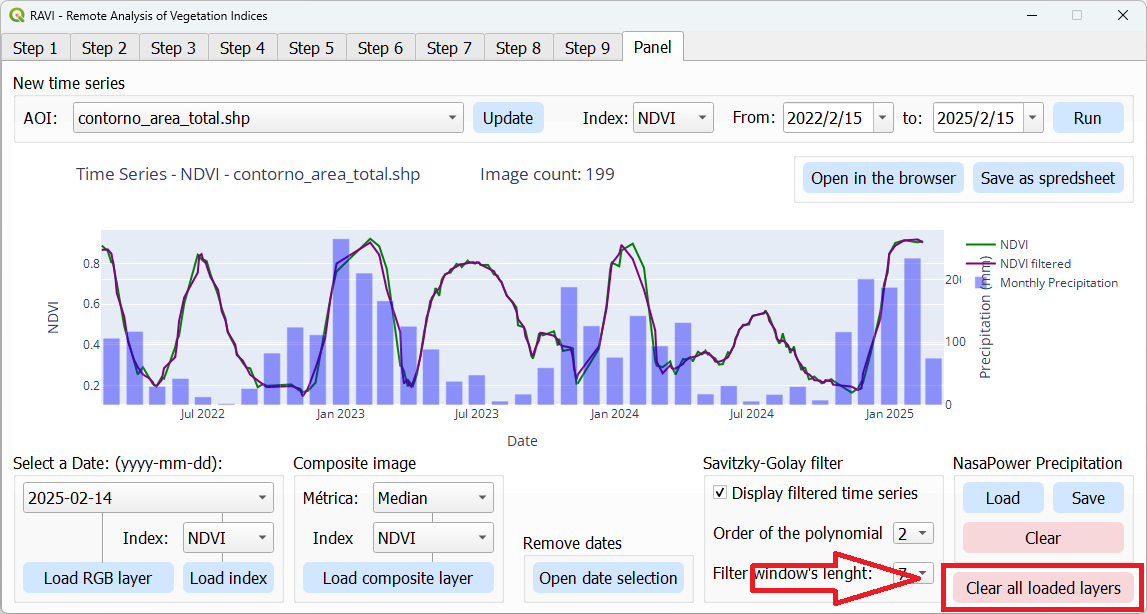Switch to the Step 1 tab
The width and height of the screenshot is (1147, 614).
click(35, 48)
